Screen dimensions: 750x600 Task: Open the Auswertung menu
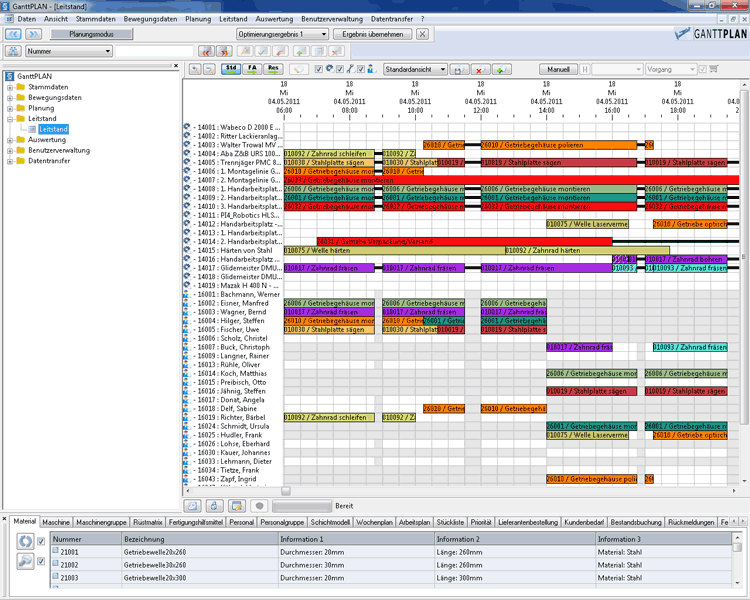pyautogui.click(x=274, y=19)
